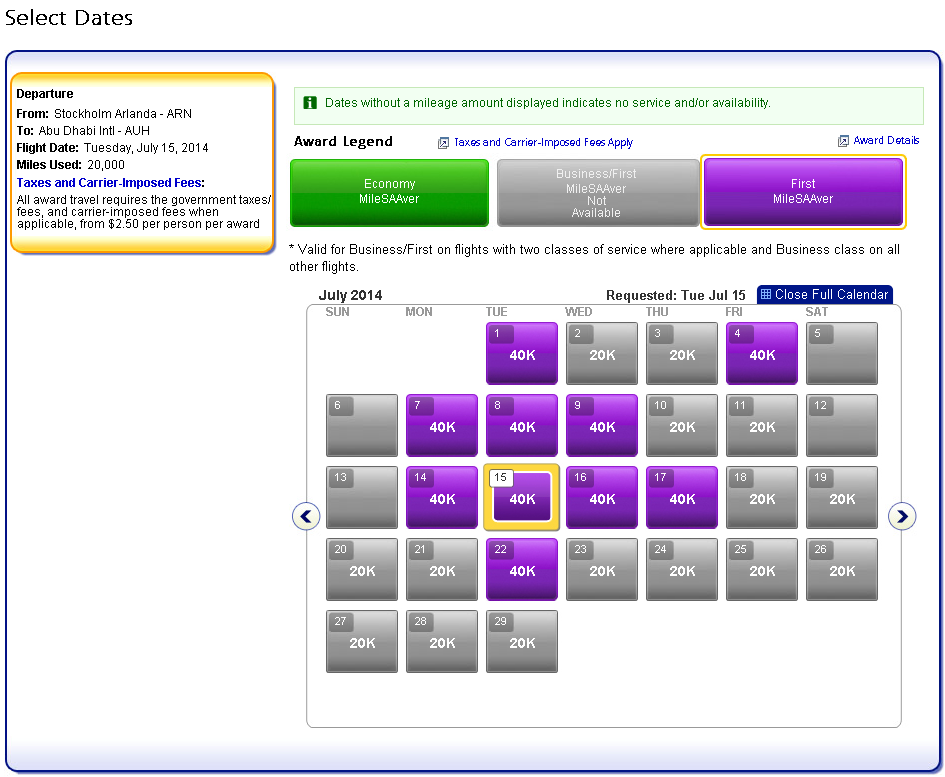Pick July 29 at 20K miles
This screenshot has height=777, width=945.
522,642
